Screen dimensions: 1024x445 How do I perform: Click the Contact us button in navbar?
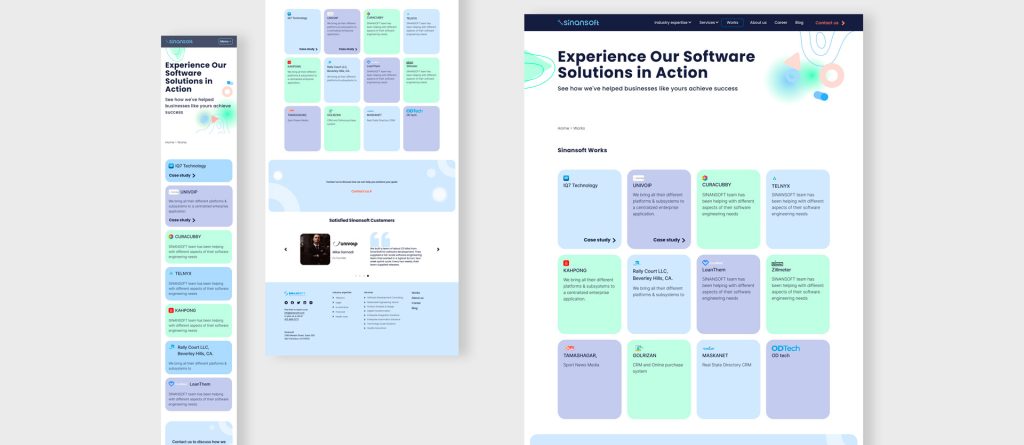tap(829, 22)
